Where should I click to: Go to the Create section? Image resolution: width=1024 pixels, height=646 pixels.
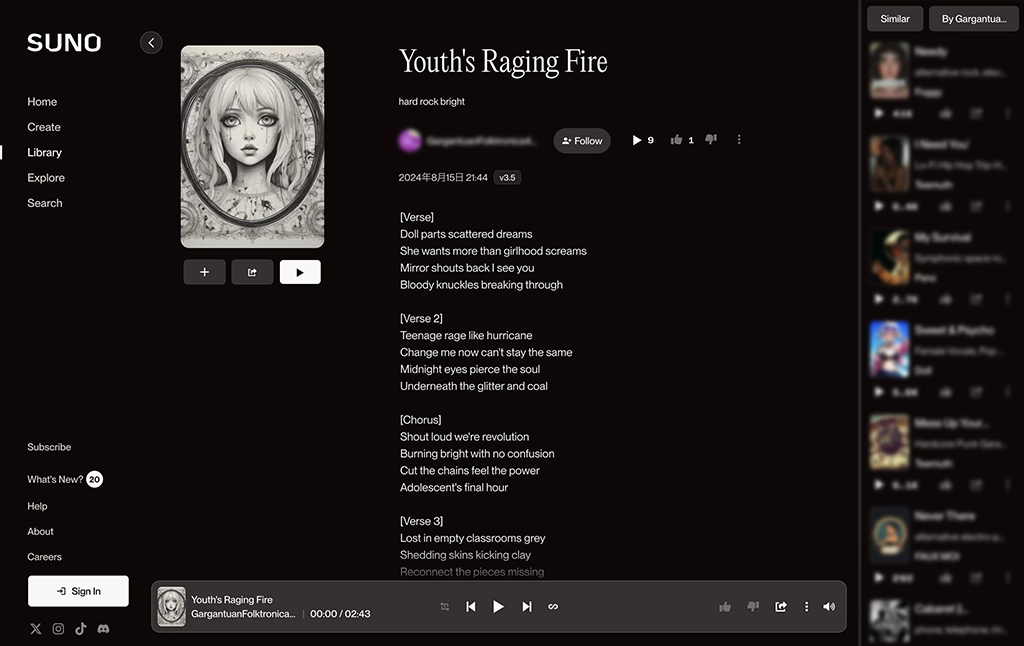point(44,127)
